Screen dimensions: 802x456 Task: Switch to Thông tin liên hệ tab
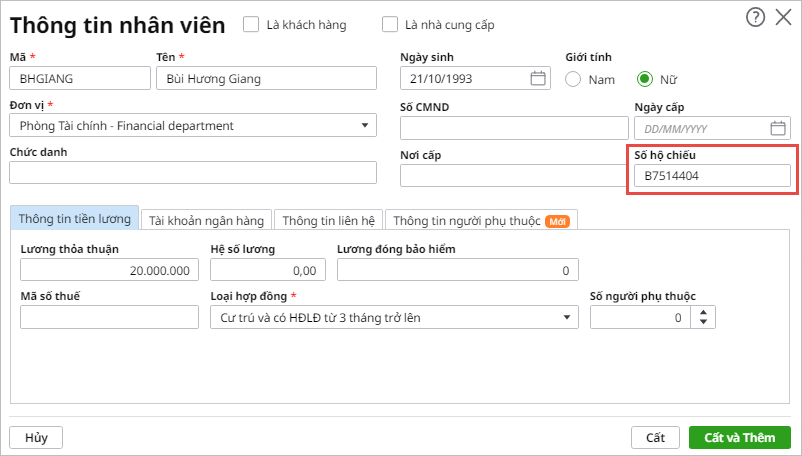click(x=328, y=220)
